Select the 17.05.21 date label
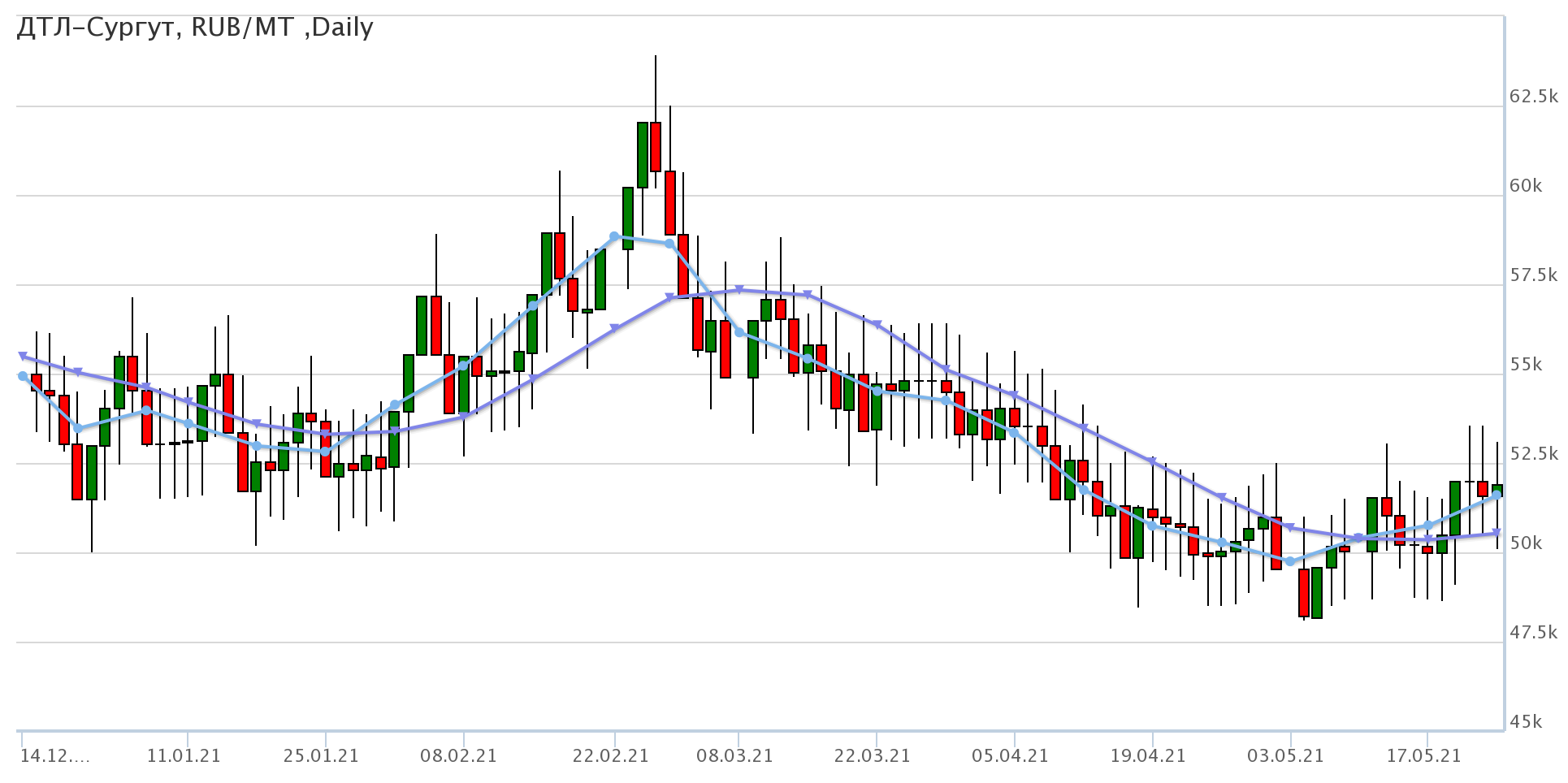This screenshot has width=1568, height=783. point(1423,756)
